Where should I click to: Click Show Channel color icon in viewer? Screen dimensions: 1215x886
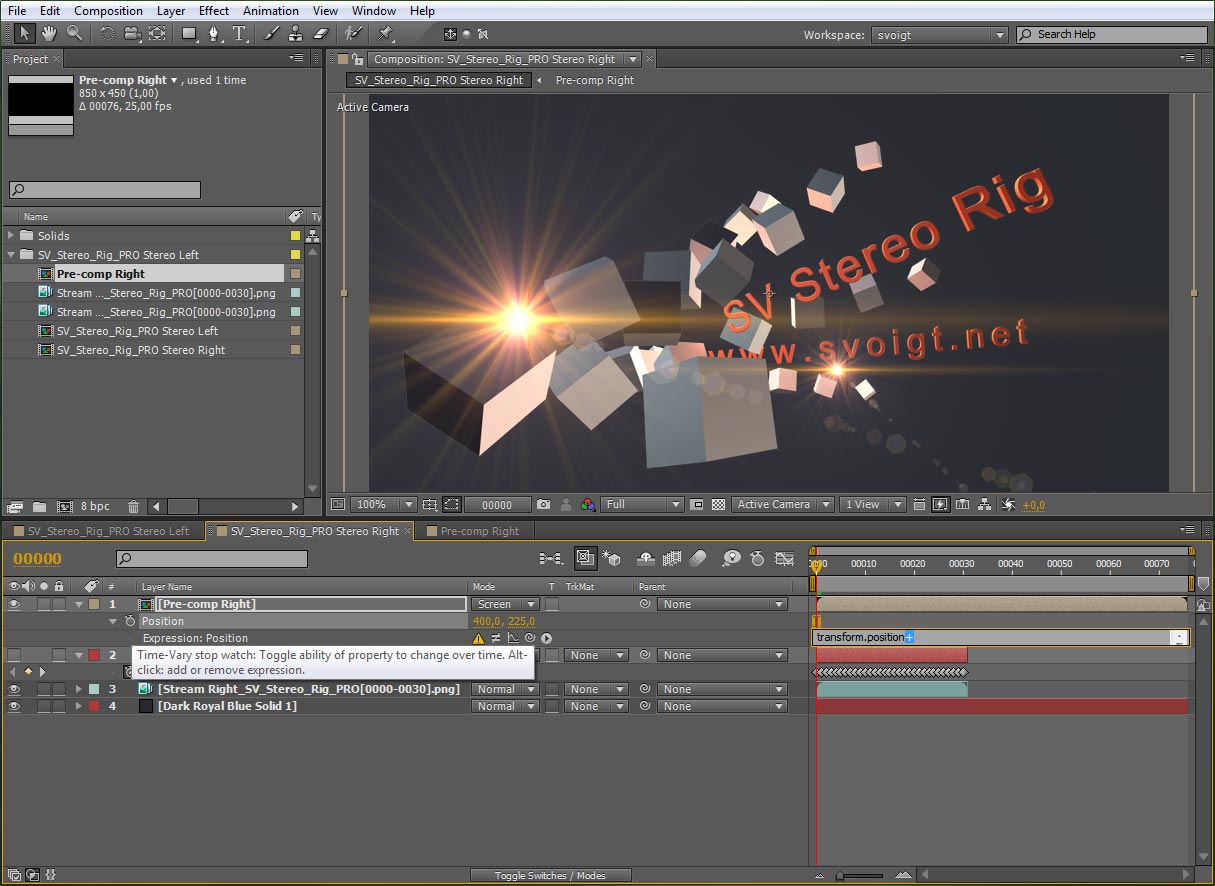coord(588,505)
